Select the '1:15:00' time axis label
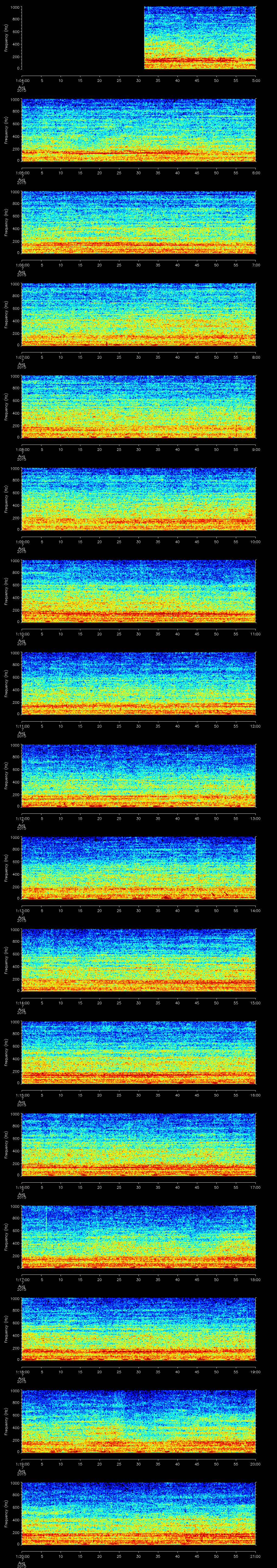The width and height of the screenshot is (277, 1568). click(22, 1095)
